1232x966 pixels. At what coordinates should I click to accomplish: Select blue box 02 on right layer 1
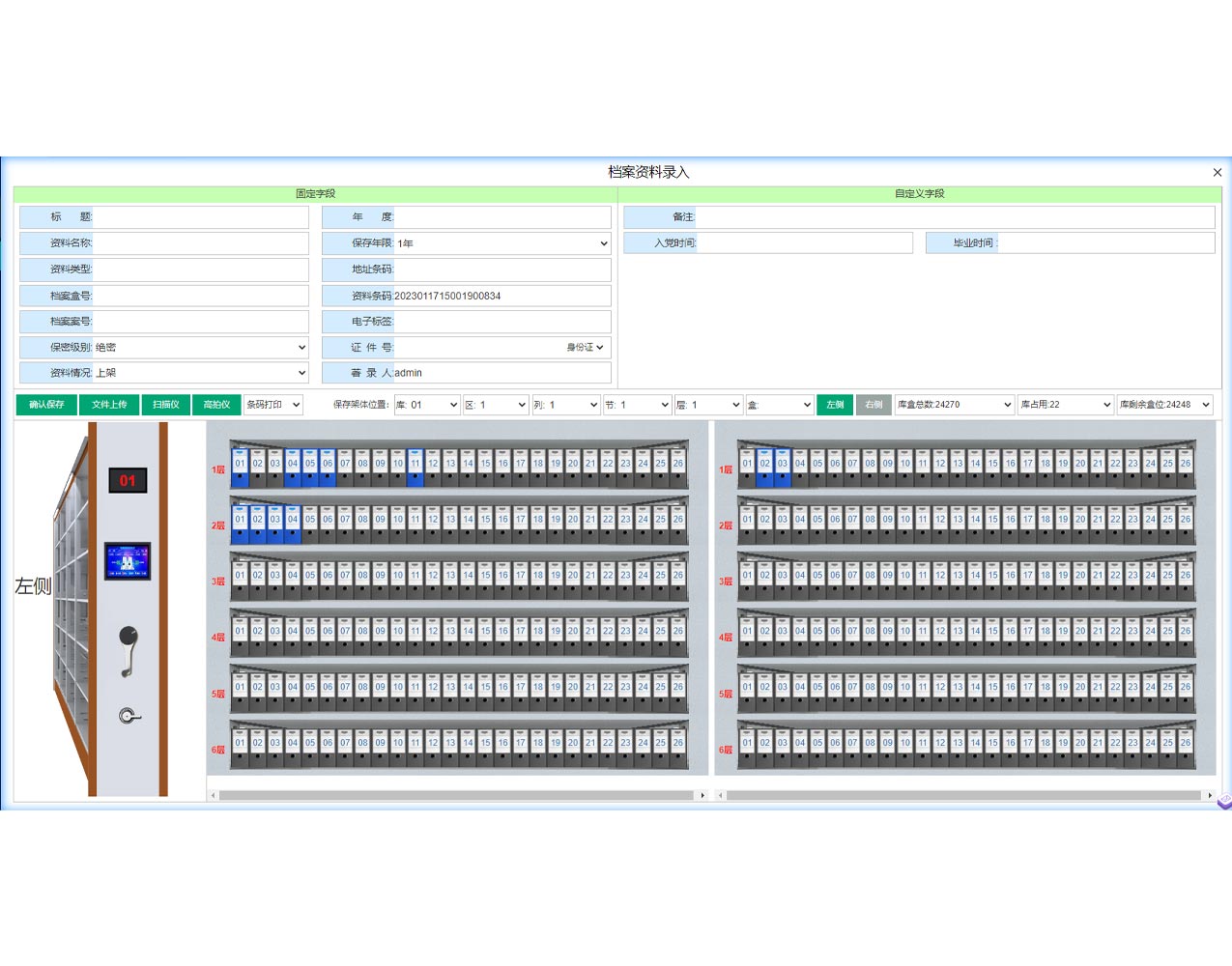click(x=764, y=466)
